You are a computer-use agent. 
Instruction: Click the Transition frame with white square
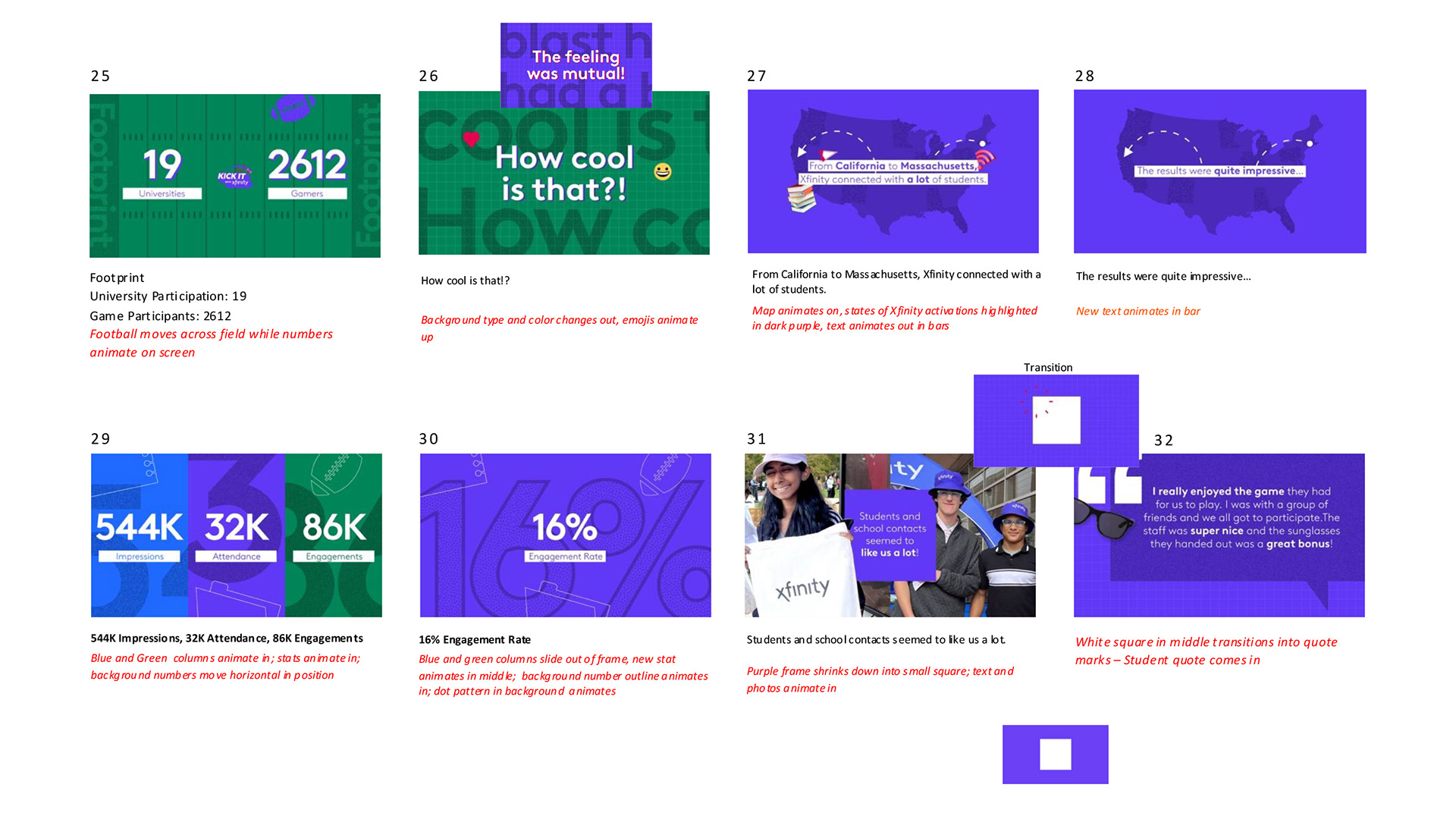tap(1056, 420)
